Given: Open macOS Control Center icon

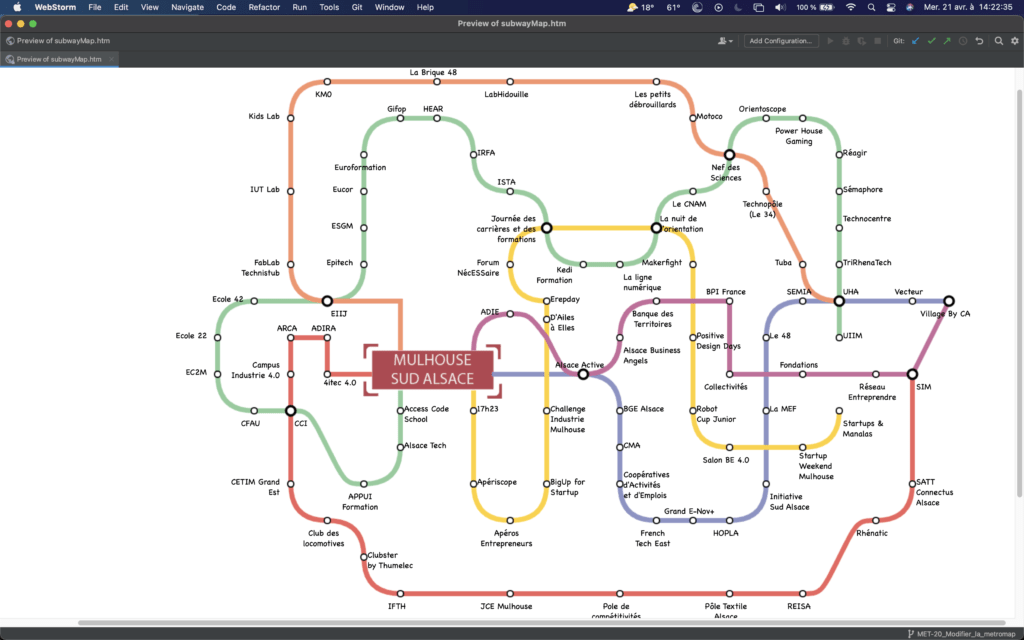Looking at the screenshot, I should [891, 7].
